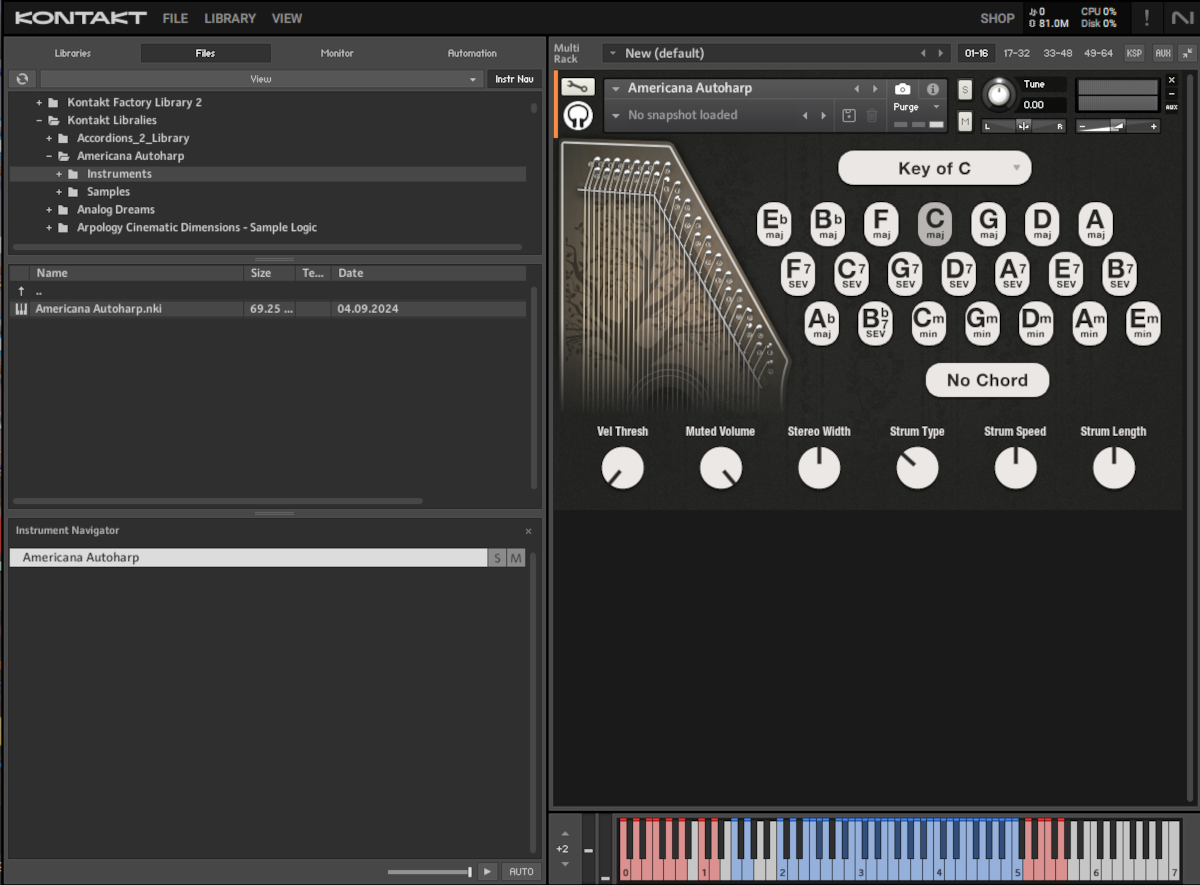Toggle the AUTO audition button
This screenshot has width=1200, height=885.
521,871
